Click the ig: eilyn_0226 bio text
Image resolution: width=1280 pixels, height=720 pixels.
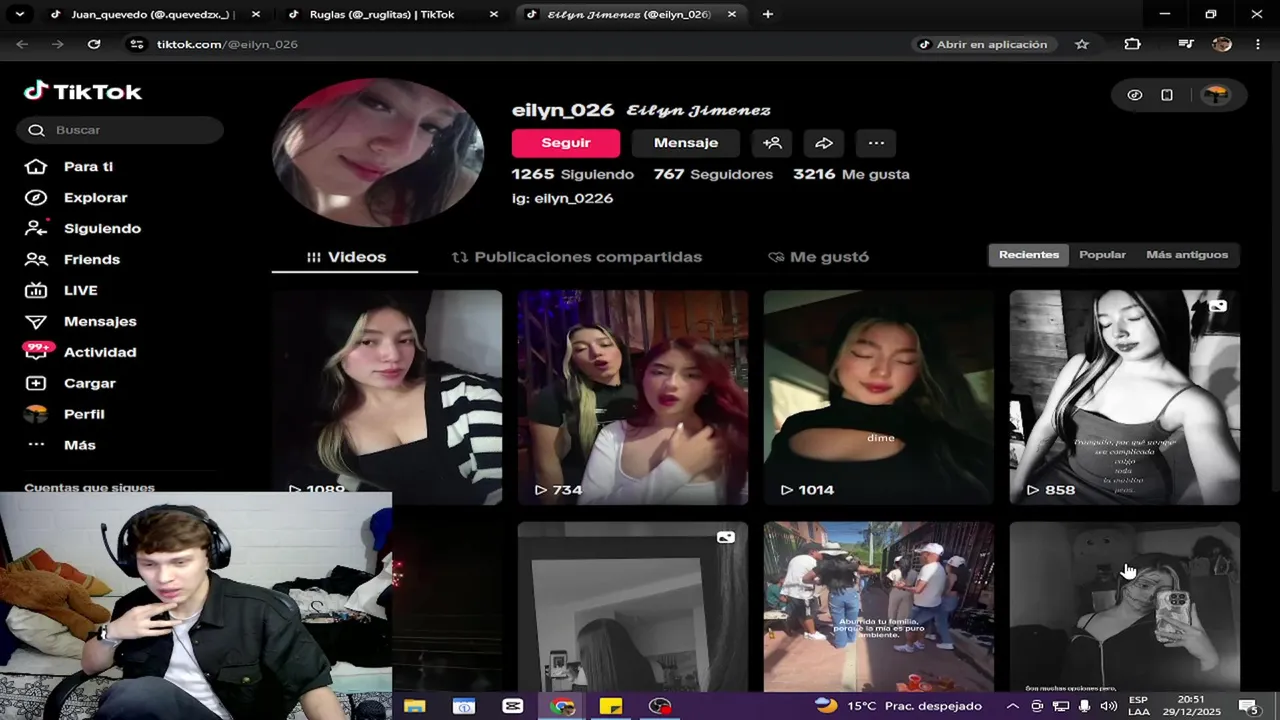click(x=562, y=199)
